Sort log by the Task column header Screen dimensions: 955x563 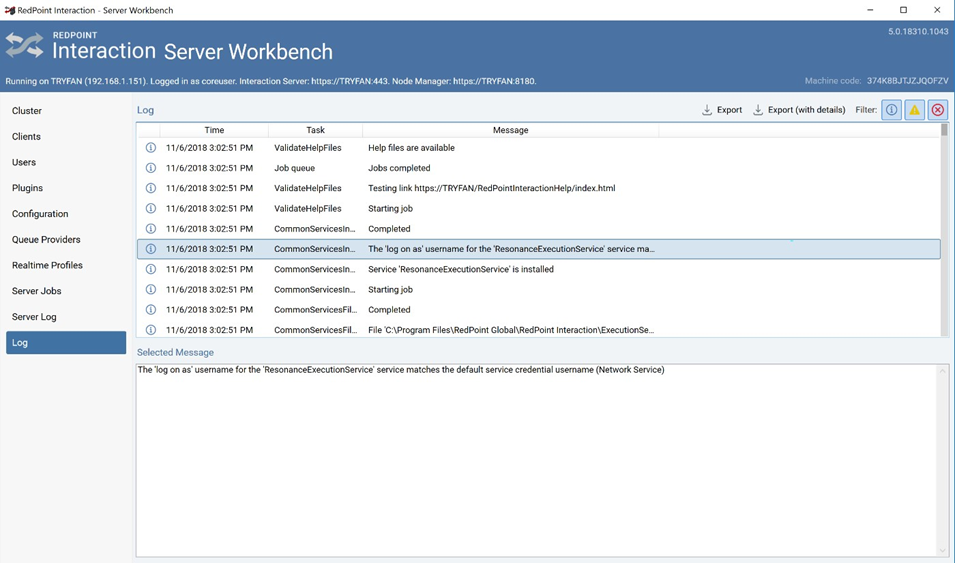[x=315, y=130]
